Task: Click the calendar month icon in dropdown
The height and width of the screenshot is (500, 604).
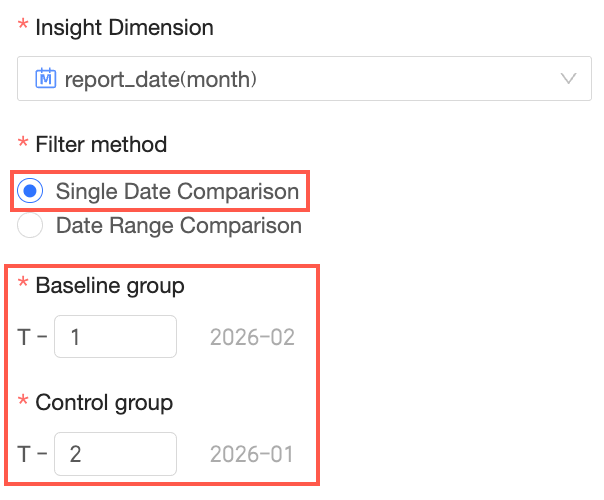Action: (45, 78)
